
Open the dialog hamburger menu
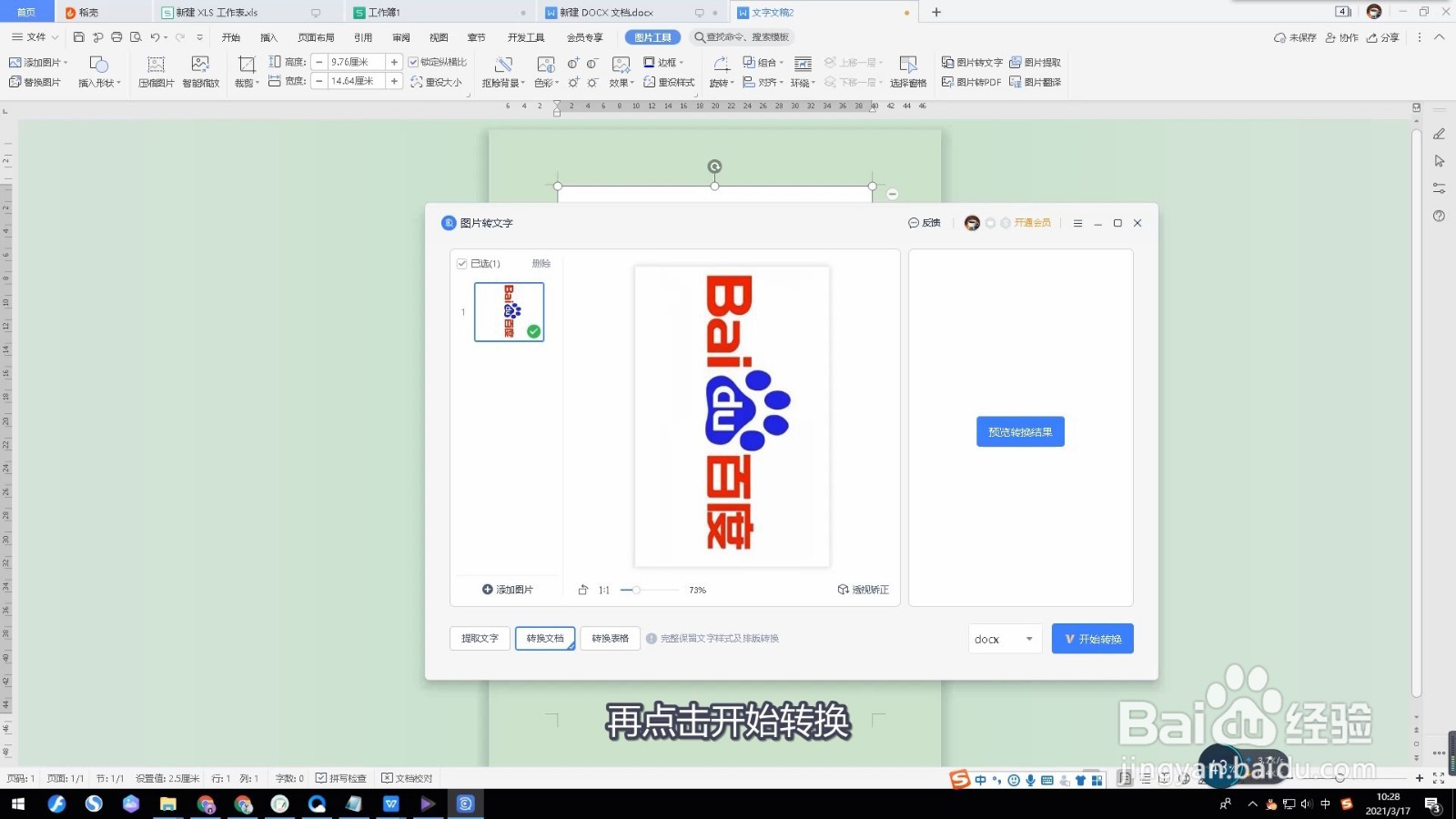tap(1077, 223)
